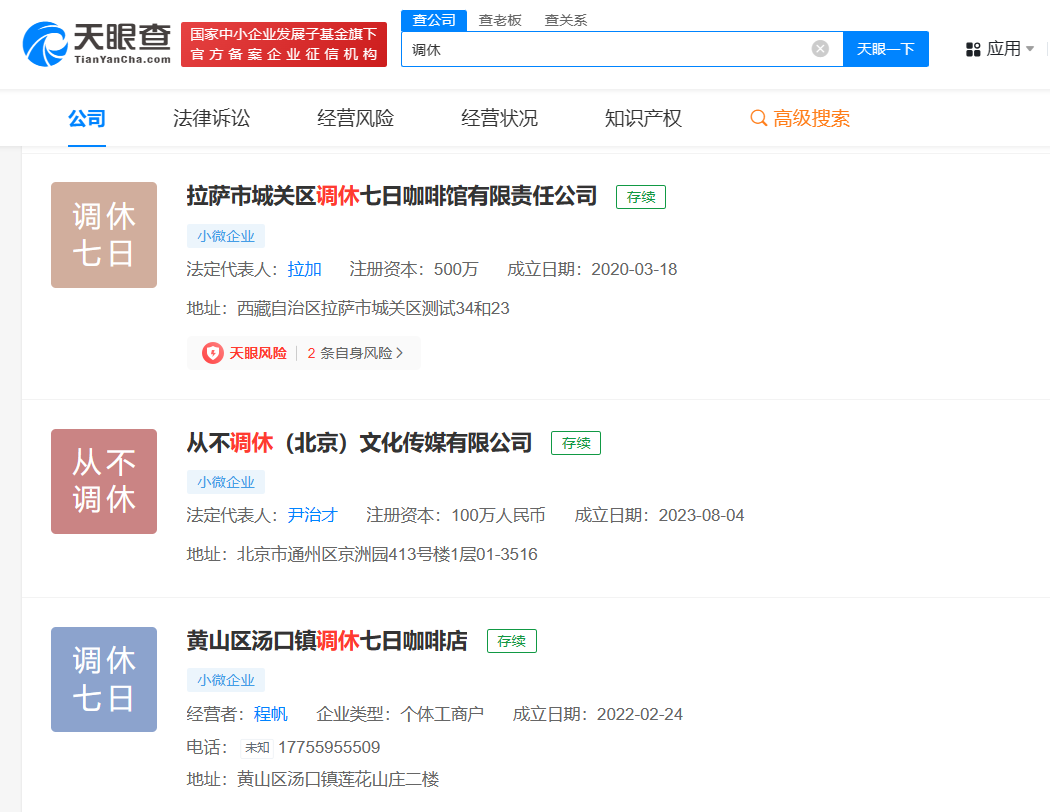1050x812 pixels.
Task: Click the 天眼风险 shield icon
Action: [x=213, y=353]
